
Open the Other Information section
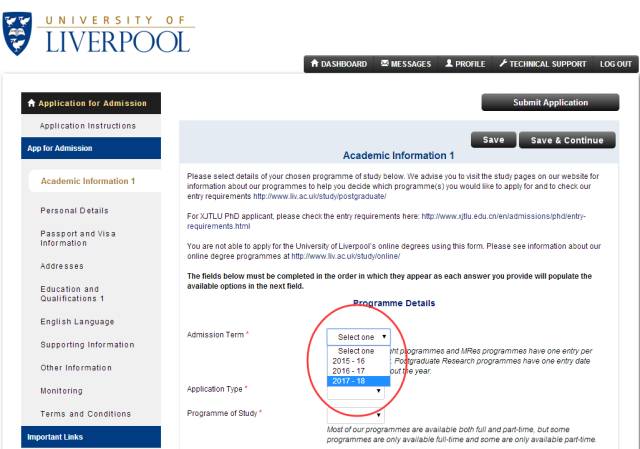click(x=76, y=368)
